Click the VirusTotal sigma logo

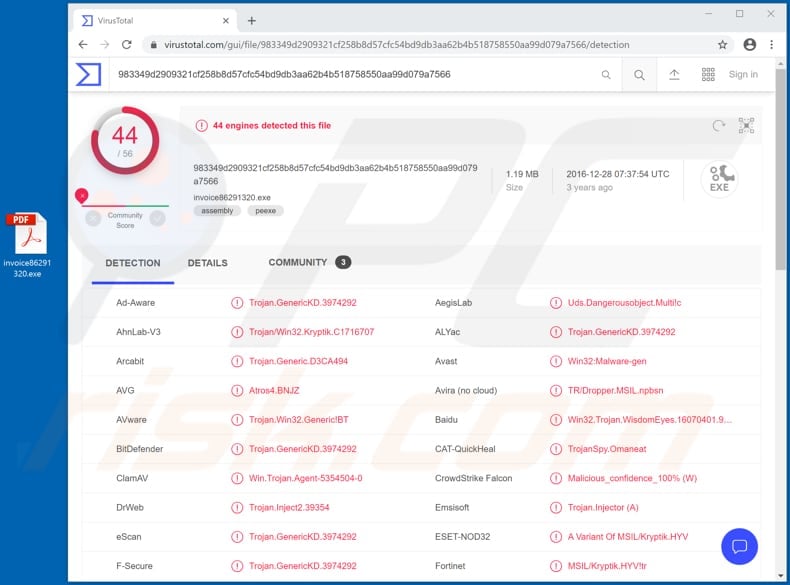coord(88,74)
